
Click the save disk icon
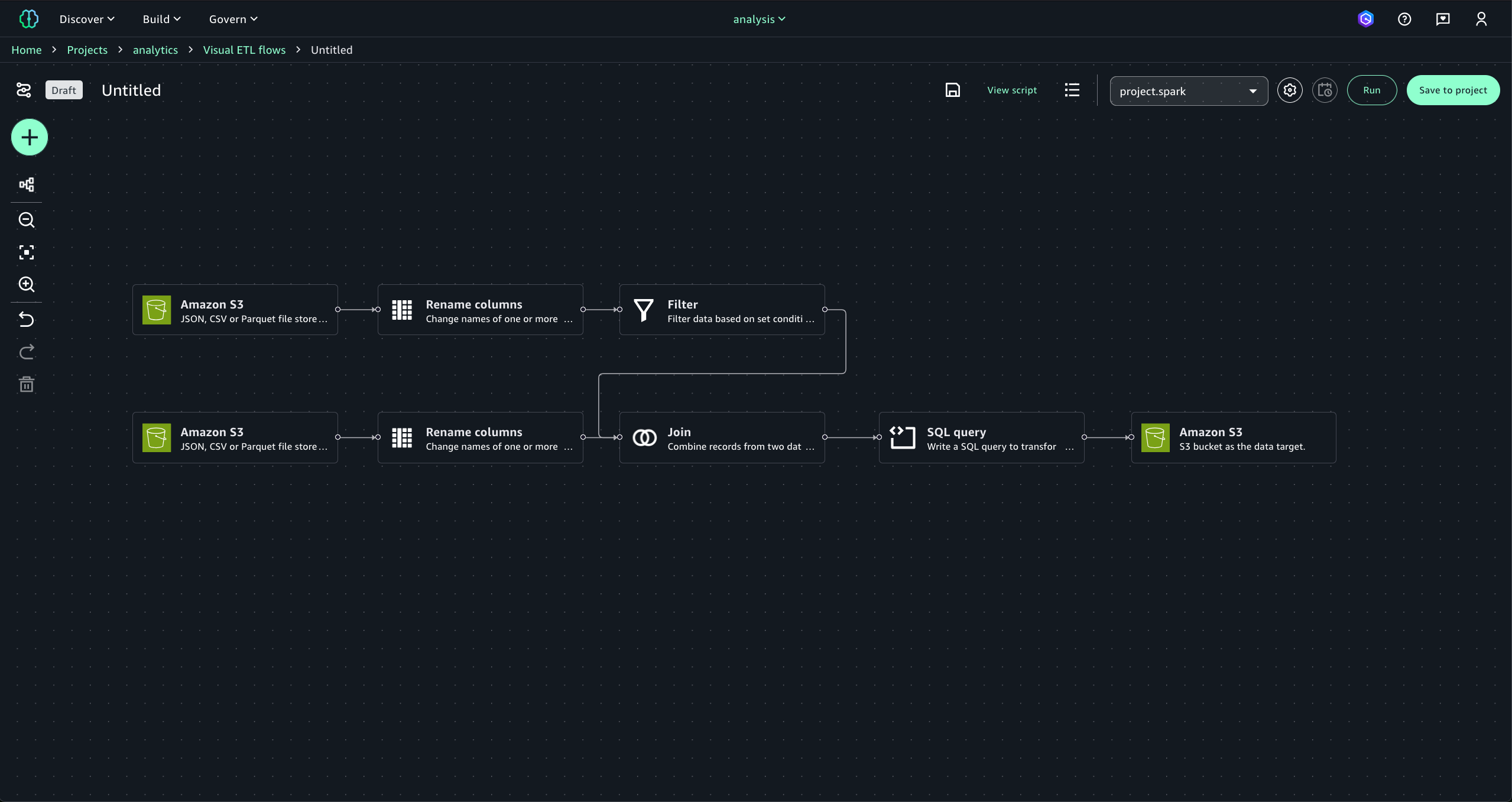(952, 90)
